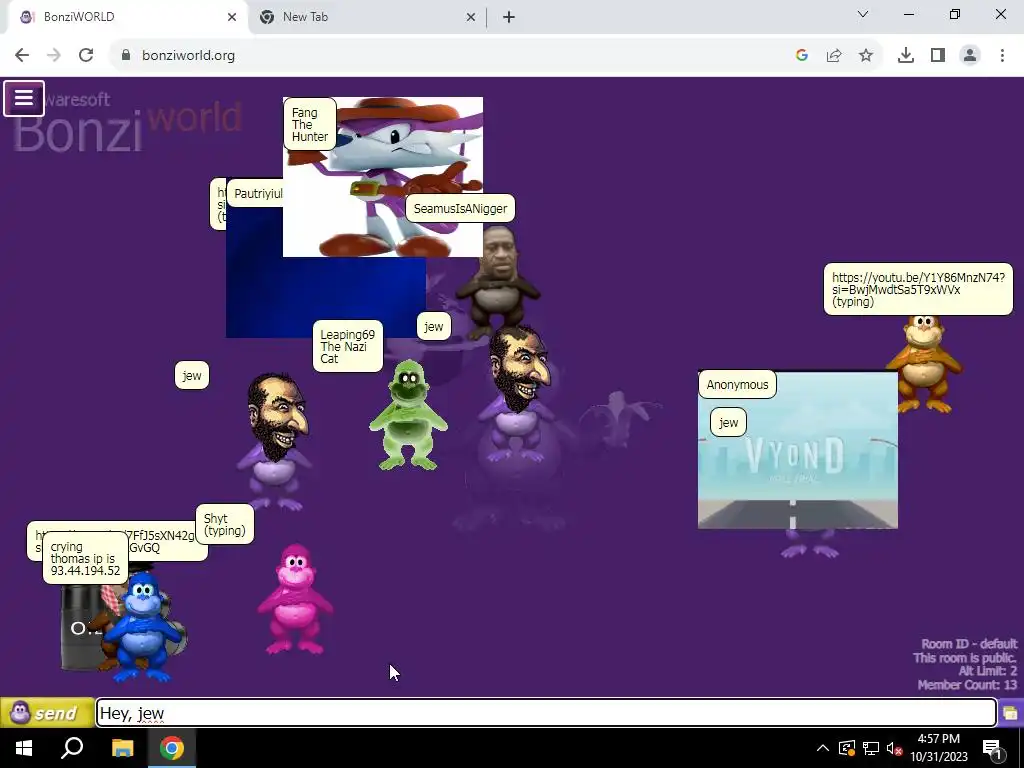Bookmark this page with the star
This screenshot has width=1024, height=768.
point(866,56)
